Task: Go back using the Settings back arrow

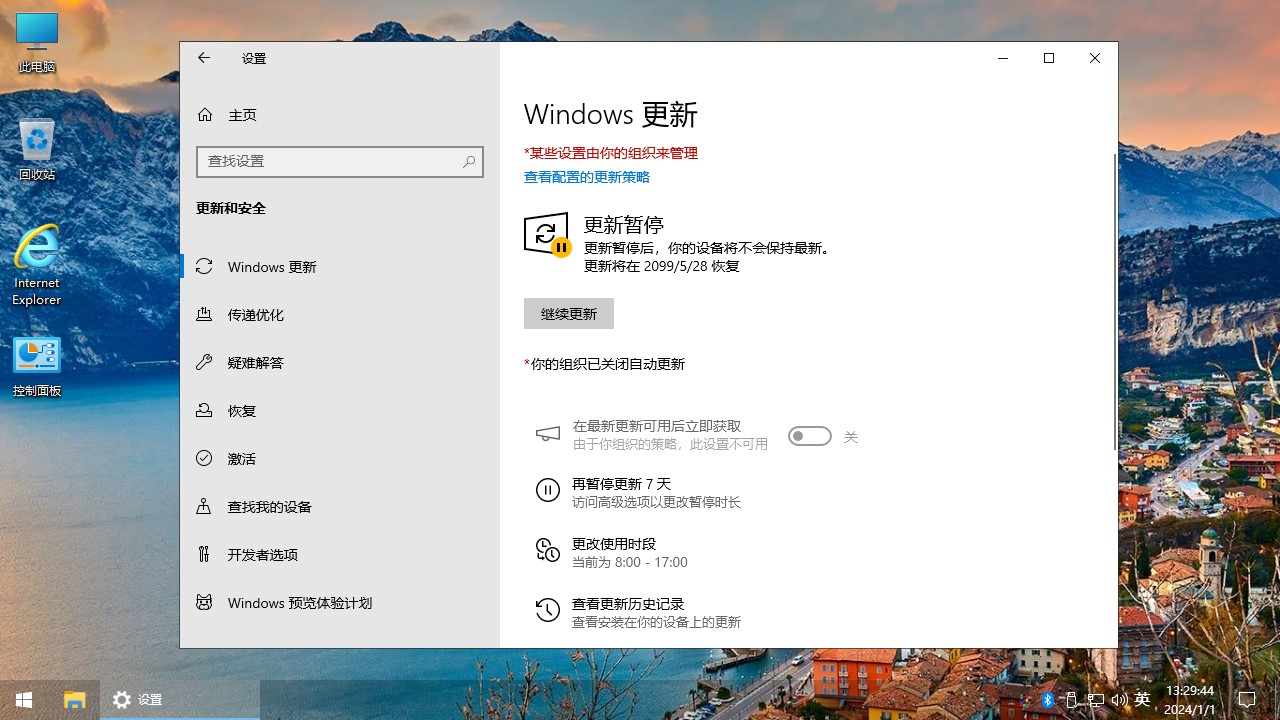Action: tap(204, 58)
